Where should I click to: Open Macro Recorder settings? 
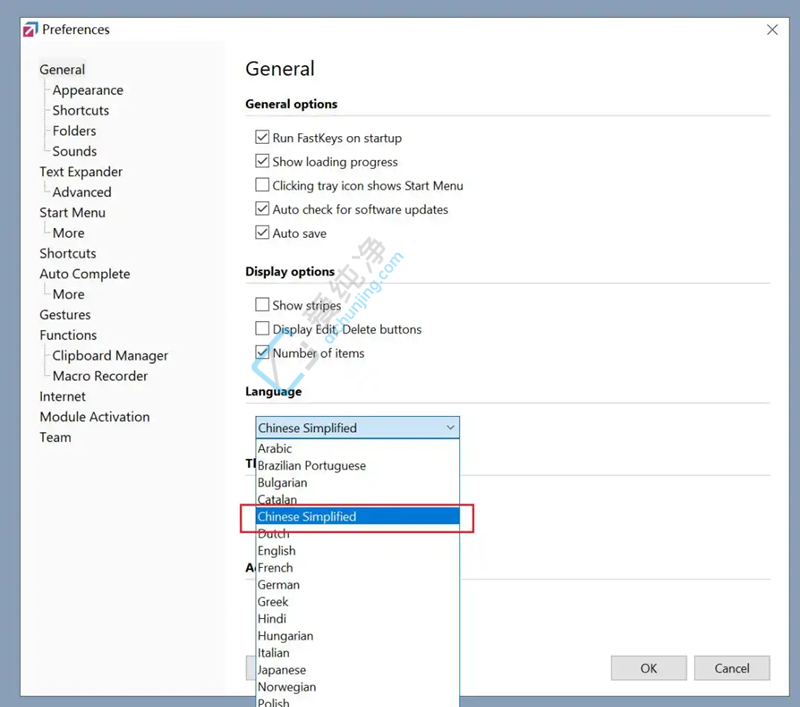point(100,376)
